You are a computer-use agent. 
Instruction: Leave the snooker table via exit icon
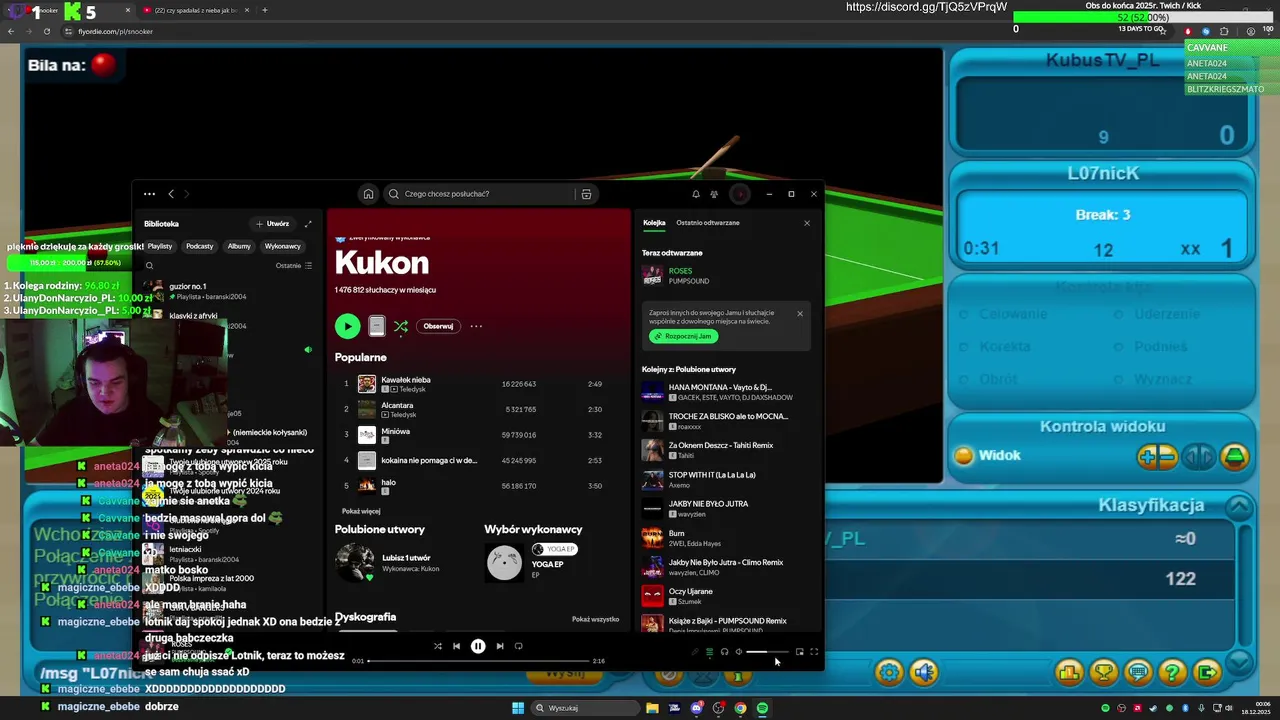(1208, 672)
